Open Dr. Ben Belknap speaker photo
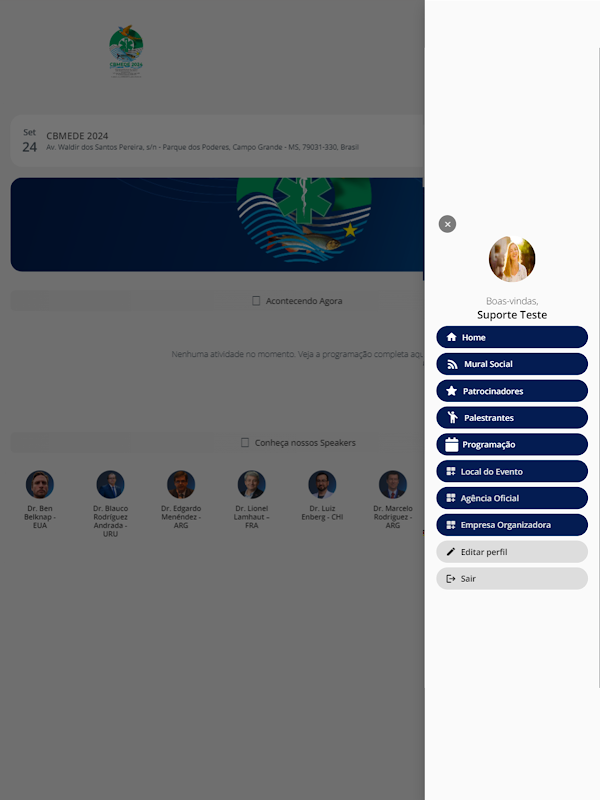This screenshot has width=600, height=800. 40,484
